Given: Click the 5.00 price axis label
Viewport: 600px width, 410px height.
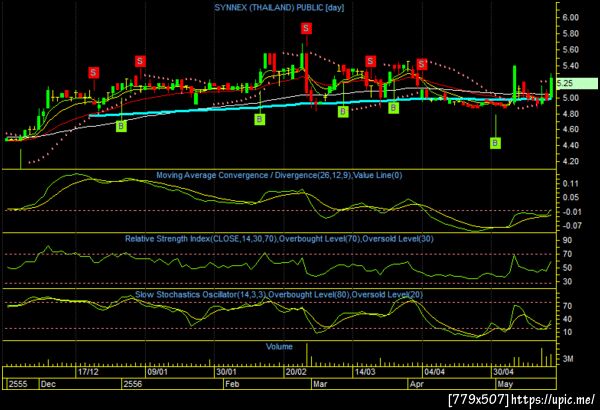Looking at the screenshot, I should coord(571,98).
